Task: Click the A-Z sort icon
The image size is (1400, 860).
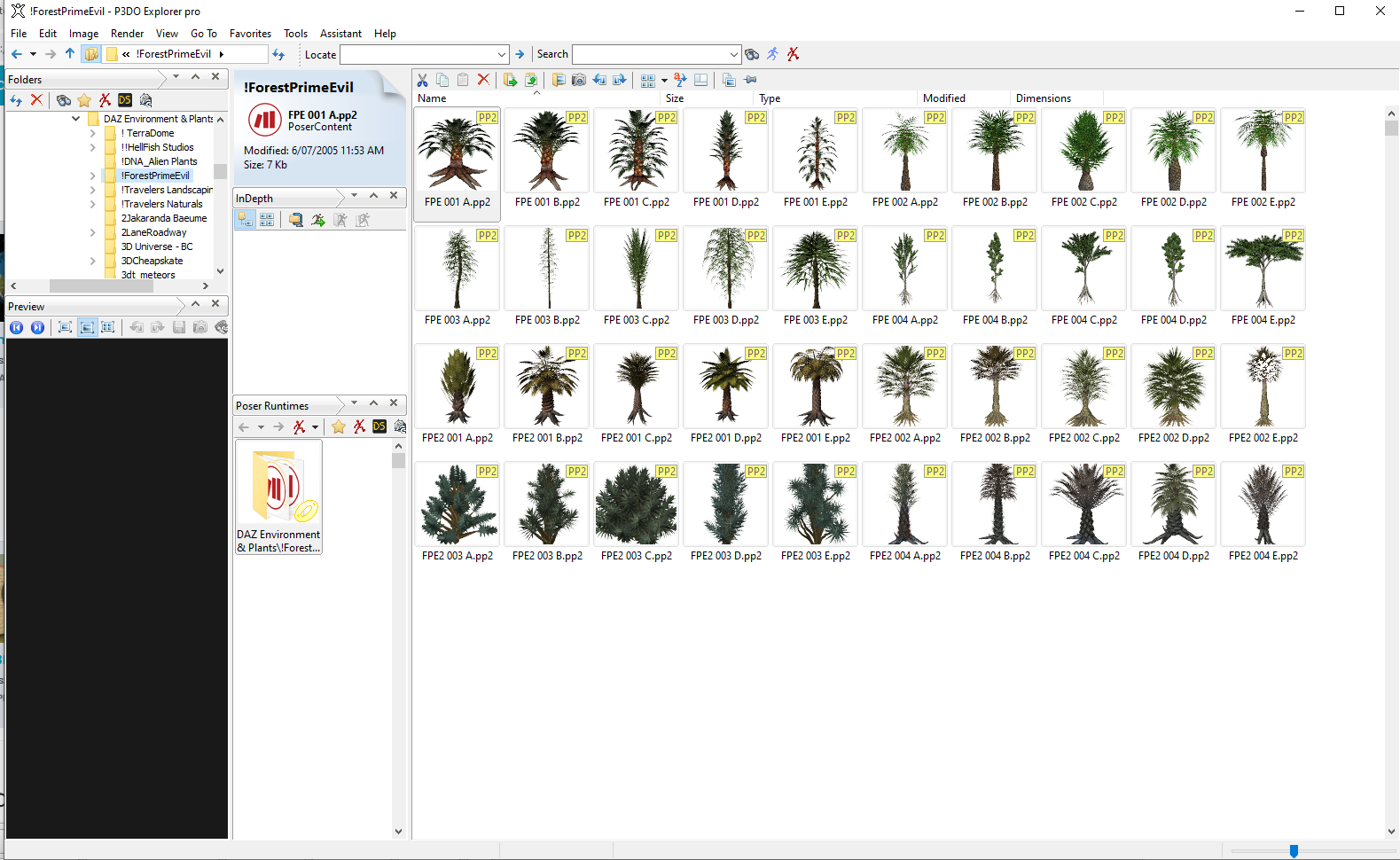Action: click(x=680, y=80)
